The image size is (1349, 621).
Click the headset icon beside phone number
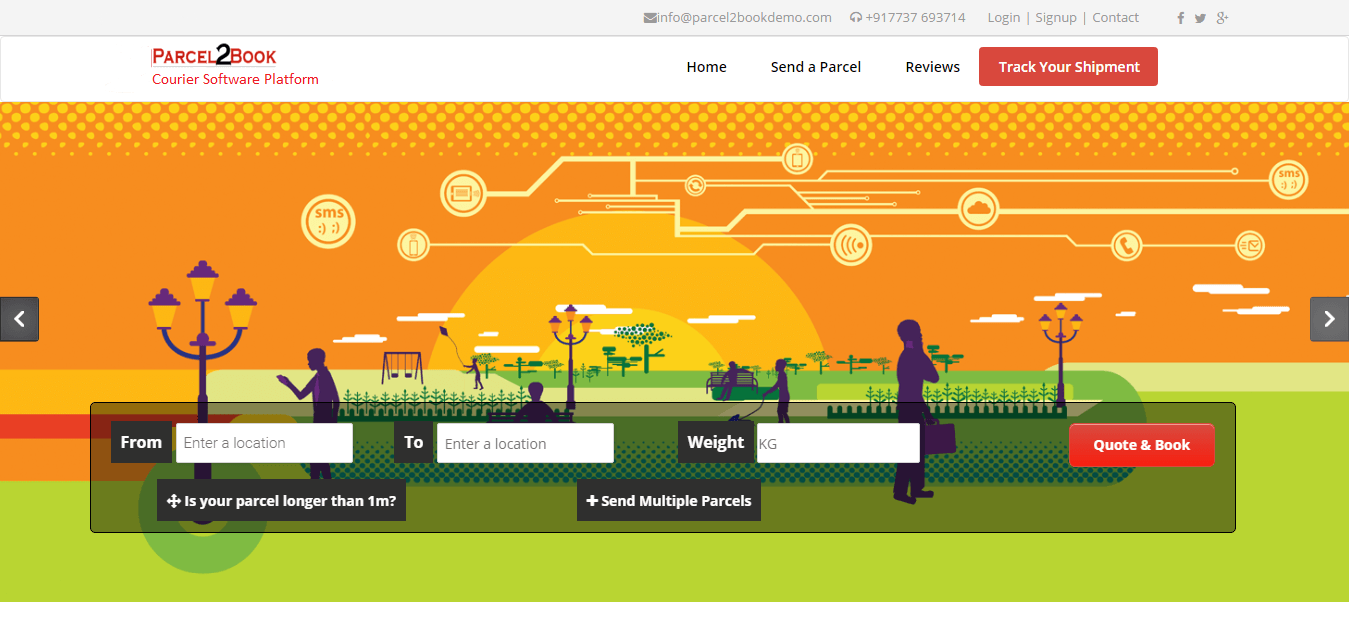click(855, 18)
